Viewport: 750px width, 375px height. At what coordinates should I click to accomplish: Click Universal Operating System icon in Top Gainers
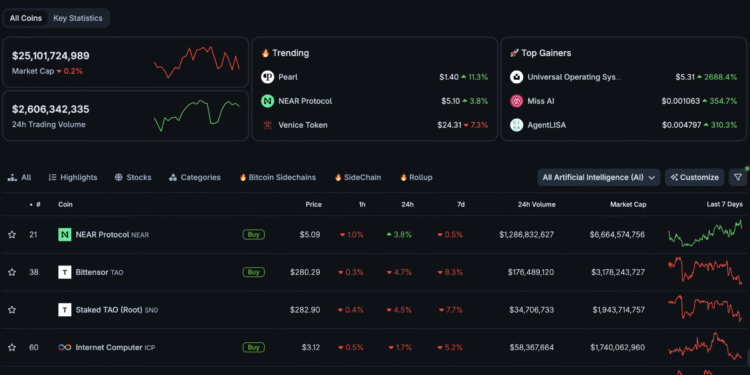pyautogui.click(x=517, y=77)
